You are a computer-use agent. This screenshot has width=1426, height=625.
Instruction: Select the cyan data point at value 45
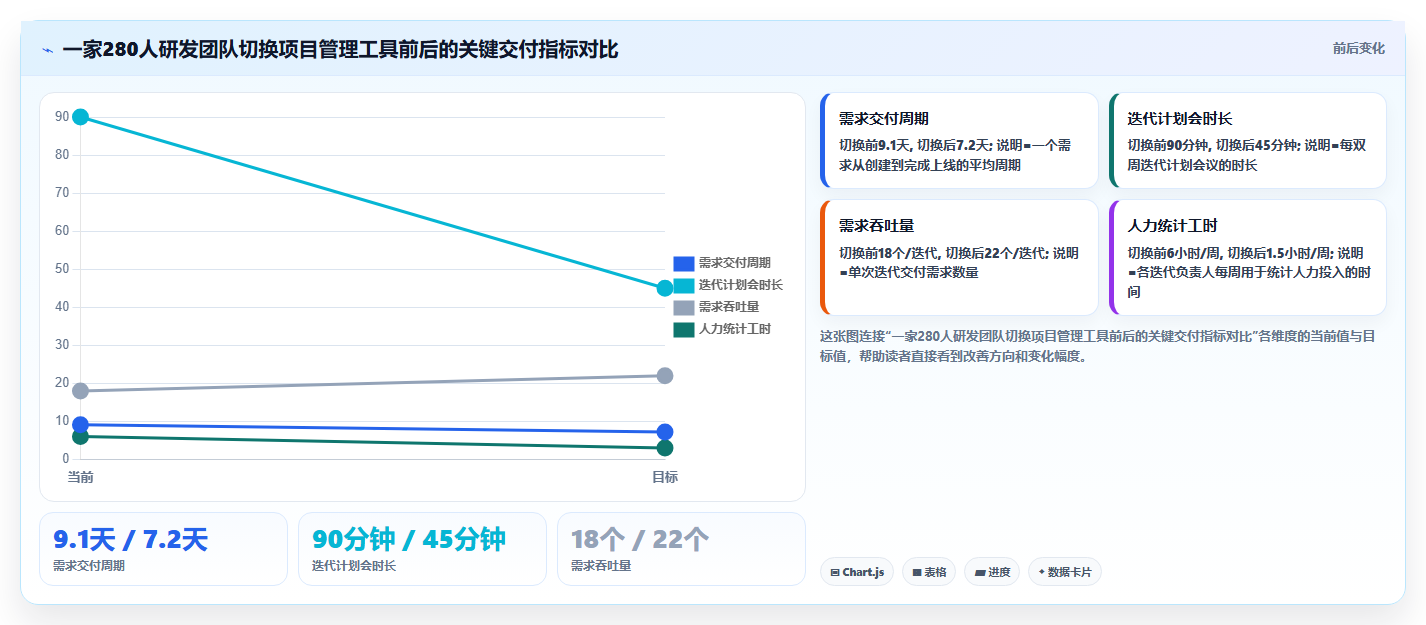pyautogui.click(x=665, y=288)
